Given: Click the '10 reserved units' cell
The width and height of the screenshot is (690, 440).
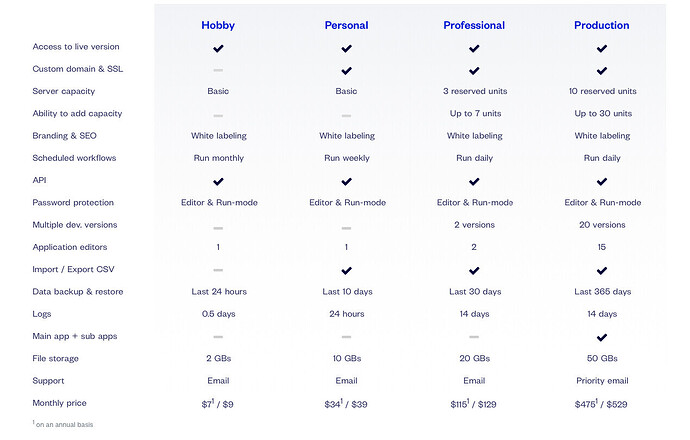Looking at the screenshot, I should coord(602,91).
